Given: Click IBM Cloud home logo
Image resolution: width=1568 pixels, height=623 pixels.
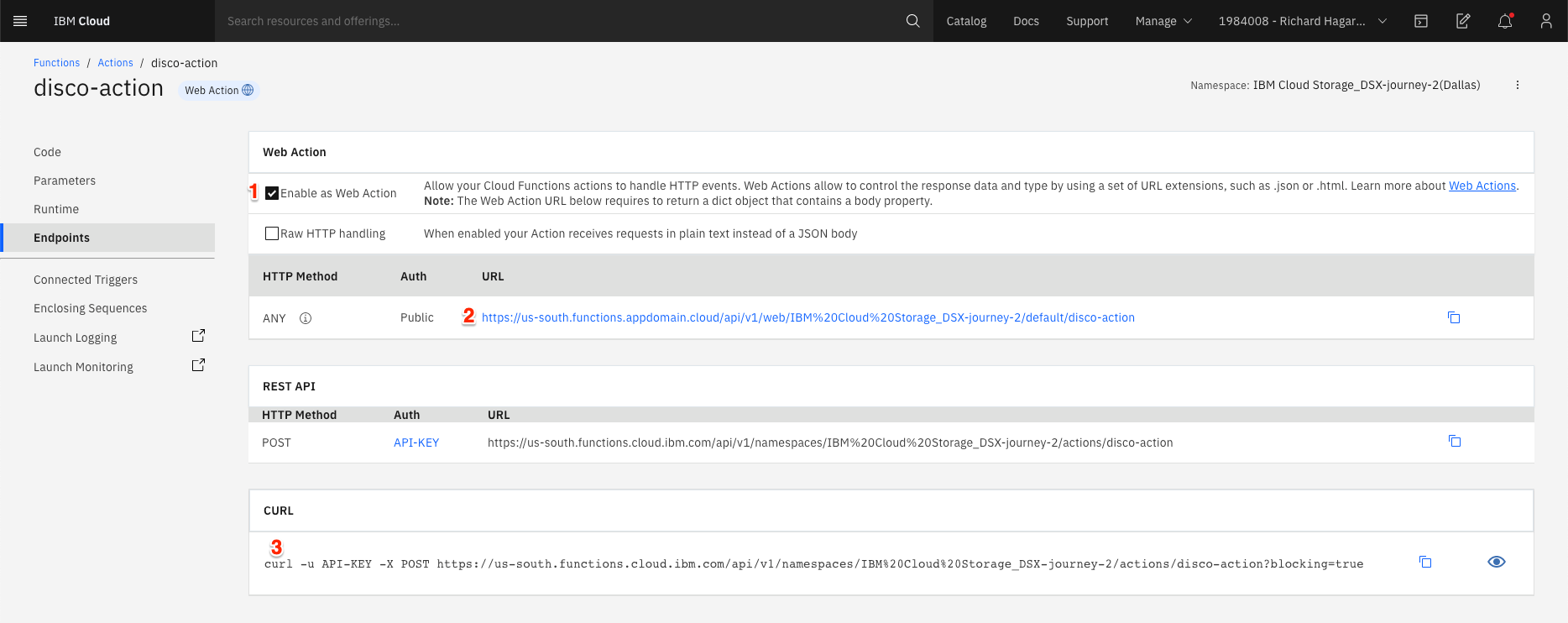Looking at the screenshot, I should click(81, 21).
